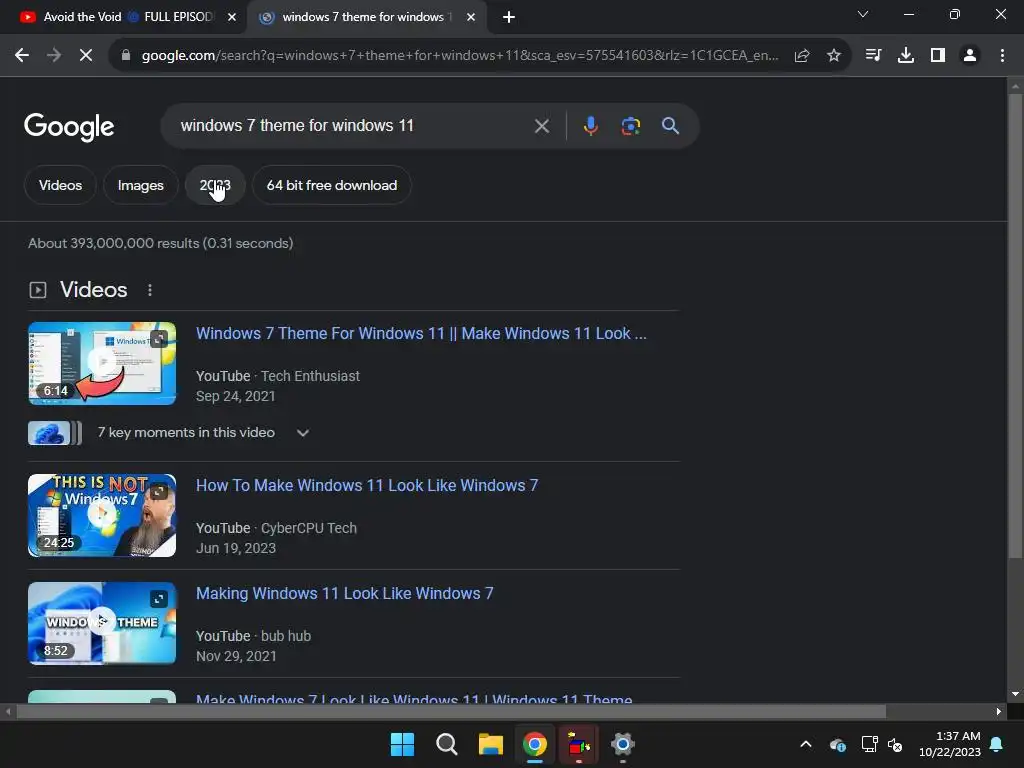This screenshot has height=768, width=1024.
Task: Open the network status tray icon
Action: (x=869, y=744)
